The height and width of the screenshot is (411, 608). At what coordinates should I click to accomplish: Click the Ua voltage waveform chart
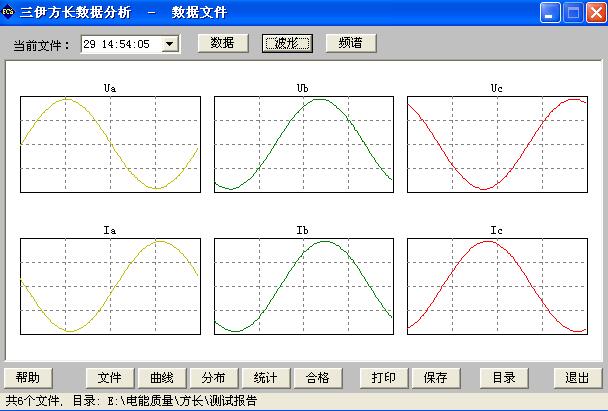tap(111, 144)
